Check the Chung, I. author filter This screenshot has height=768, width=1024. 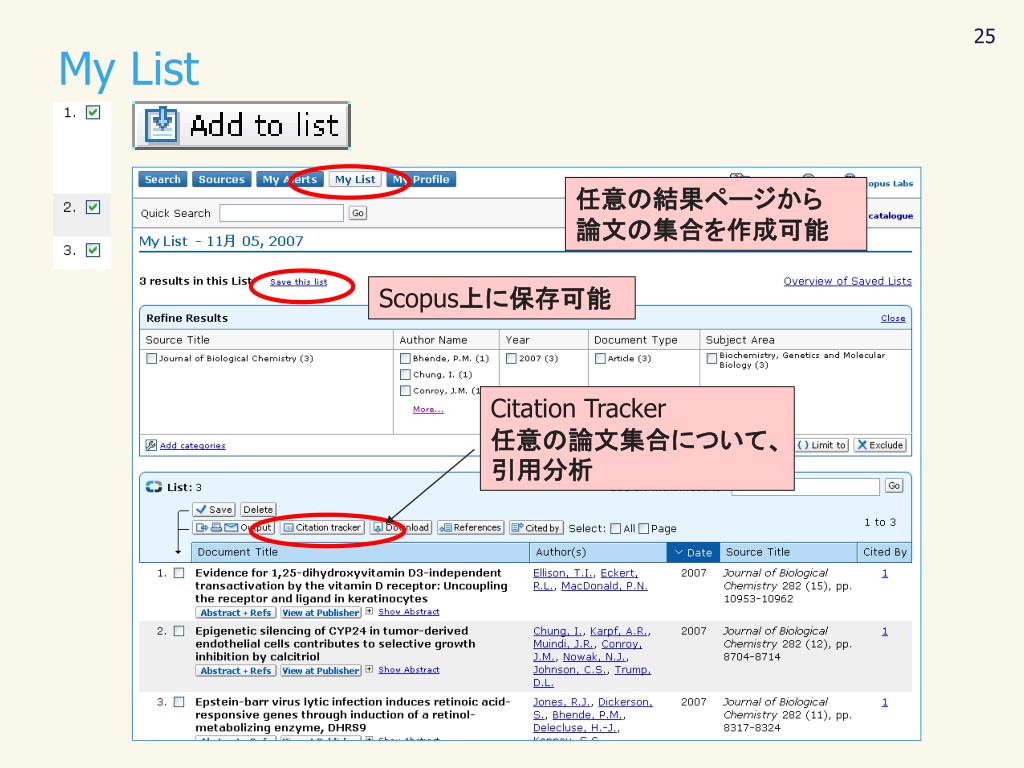[405, 375]
